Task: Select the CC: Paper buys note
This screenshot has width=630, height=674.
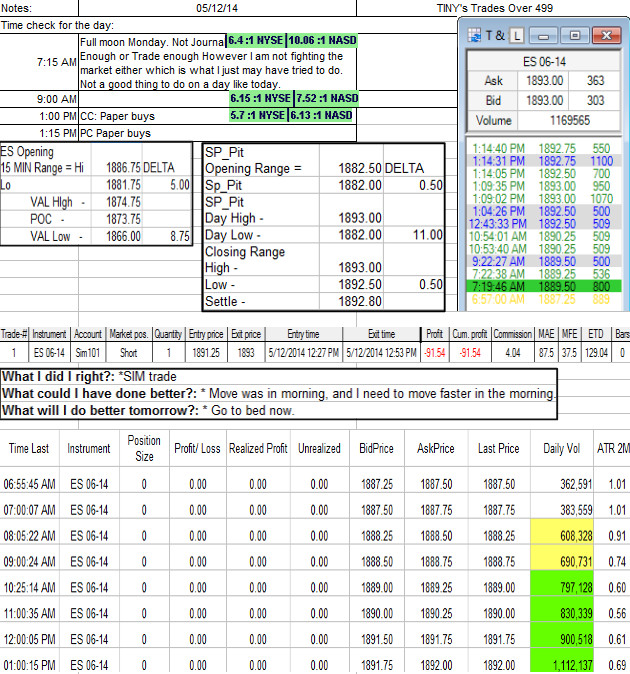Action: pyautogui.click(x=117, y=116)
